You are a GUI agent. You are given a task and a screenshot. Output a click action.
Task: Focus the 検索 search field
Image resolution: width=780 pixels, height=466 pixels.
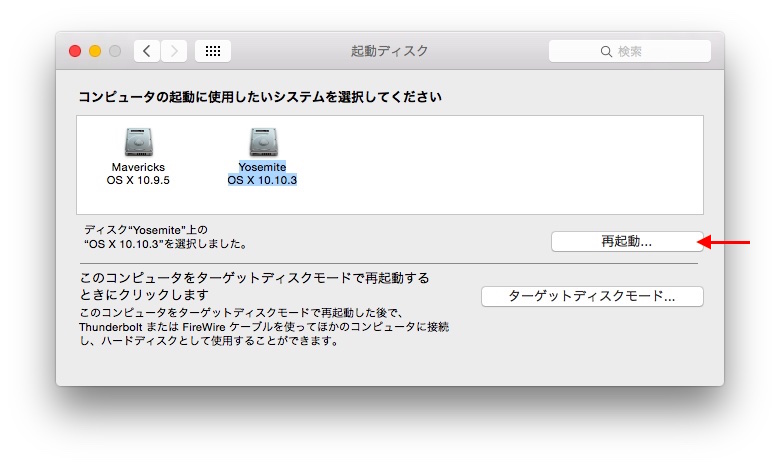630,51
